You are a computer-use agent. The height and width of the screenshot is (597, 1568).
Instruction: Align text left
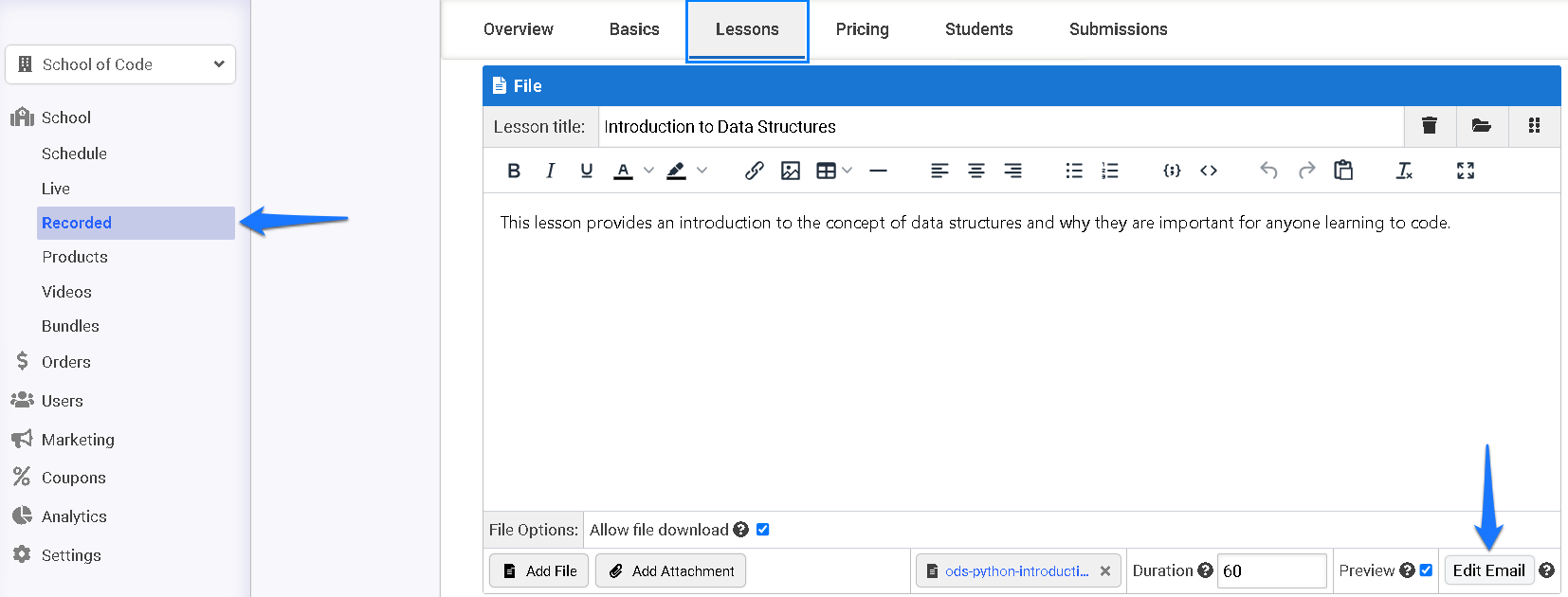pos(939,171)
